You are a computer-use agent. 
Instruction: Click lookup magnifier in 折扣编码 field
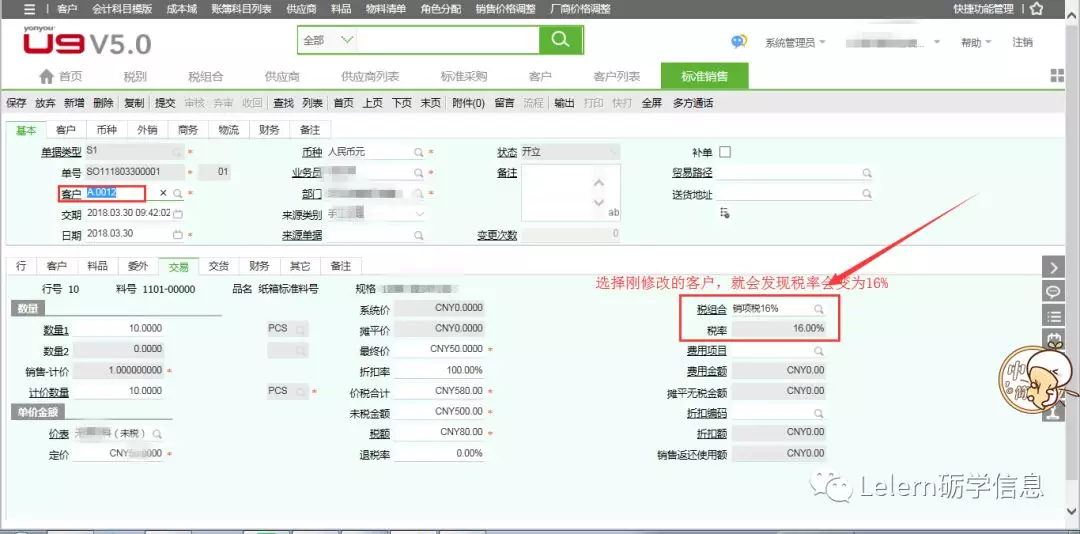tap(818, 413)
